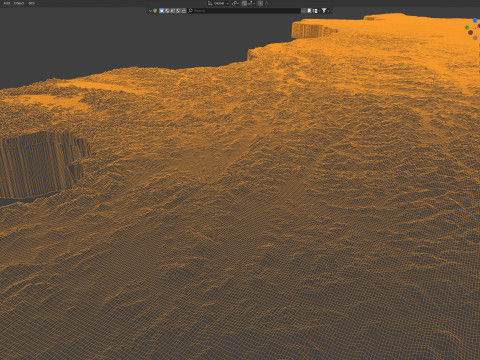The width and height of the screenshot is (480, 360).
Task: Open the snapping options dropdown
Action: (x=251, y=3)
